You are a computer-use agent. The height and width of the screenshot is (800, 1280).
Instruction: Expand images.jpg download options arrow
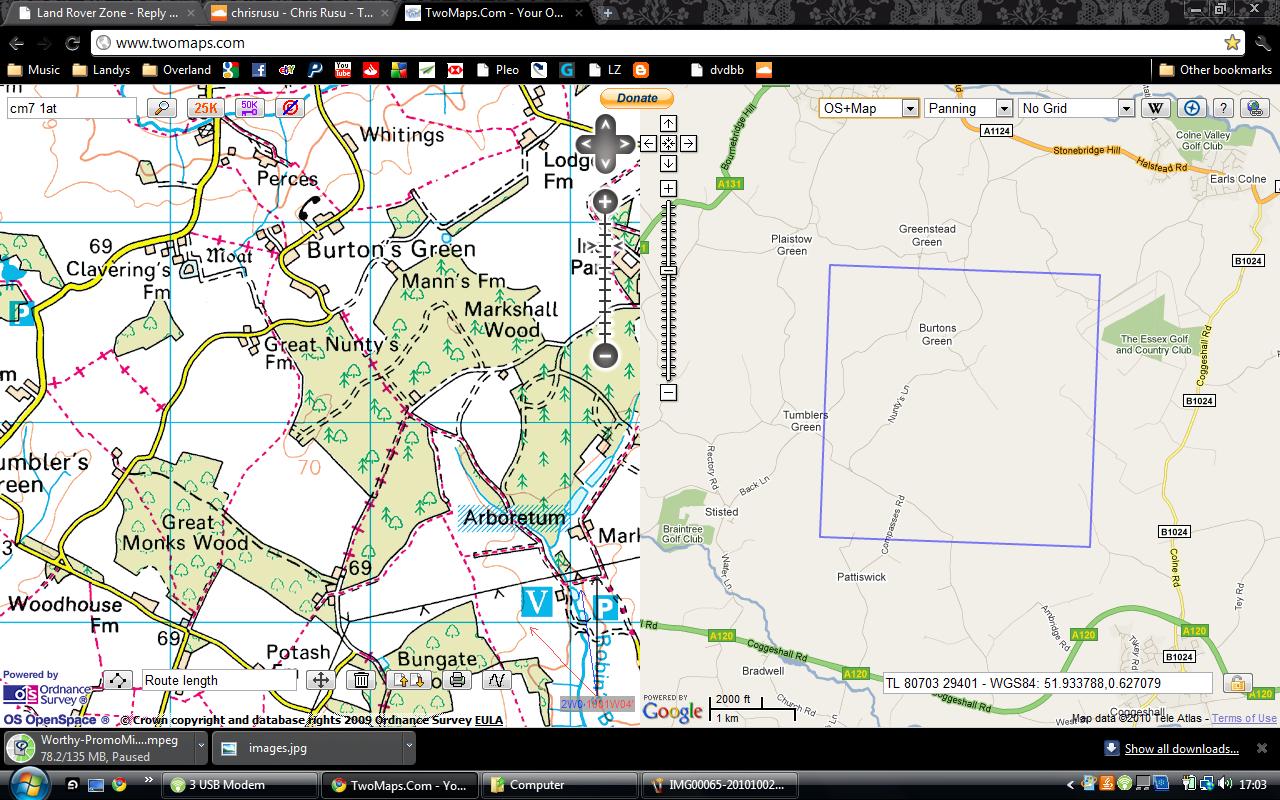408,747
